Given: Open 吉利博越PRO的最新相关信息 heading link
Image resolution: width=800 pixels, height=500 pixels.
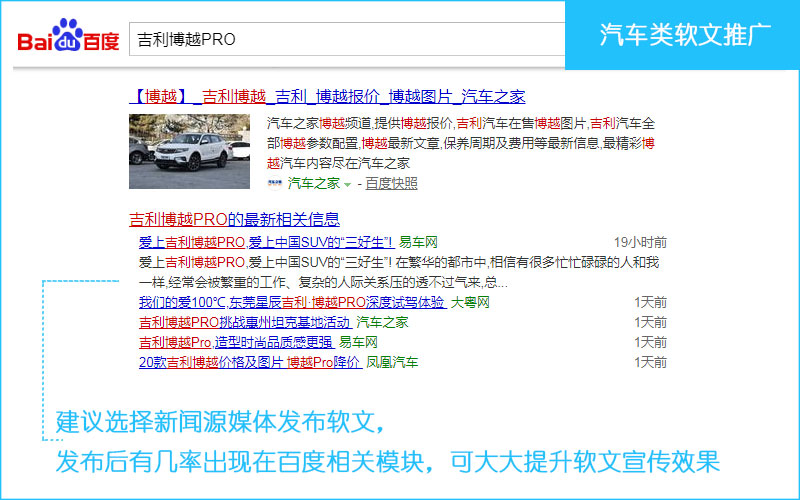Looking at the screenshot, I should (x=234, y=219).
